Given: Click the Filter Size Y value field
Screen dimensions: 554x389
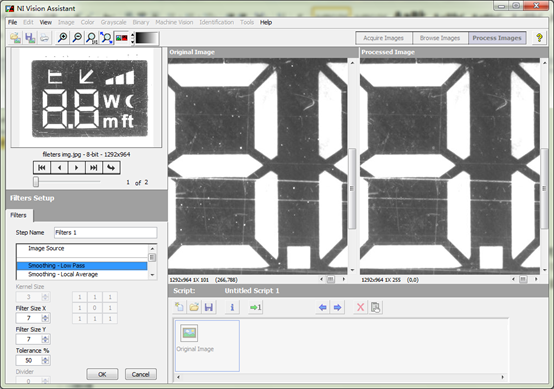Looking at the screenshot, I should pos(29,339).
